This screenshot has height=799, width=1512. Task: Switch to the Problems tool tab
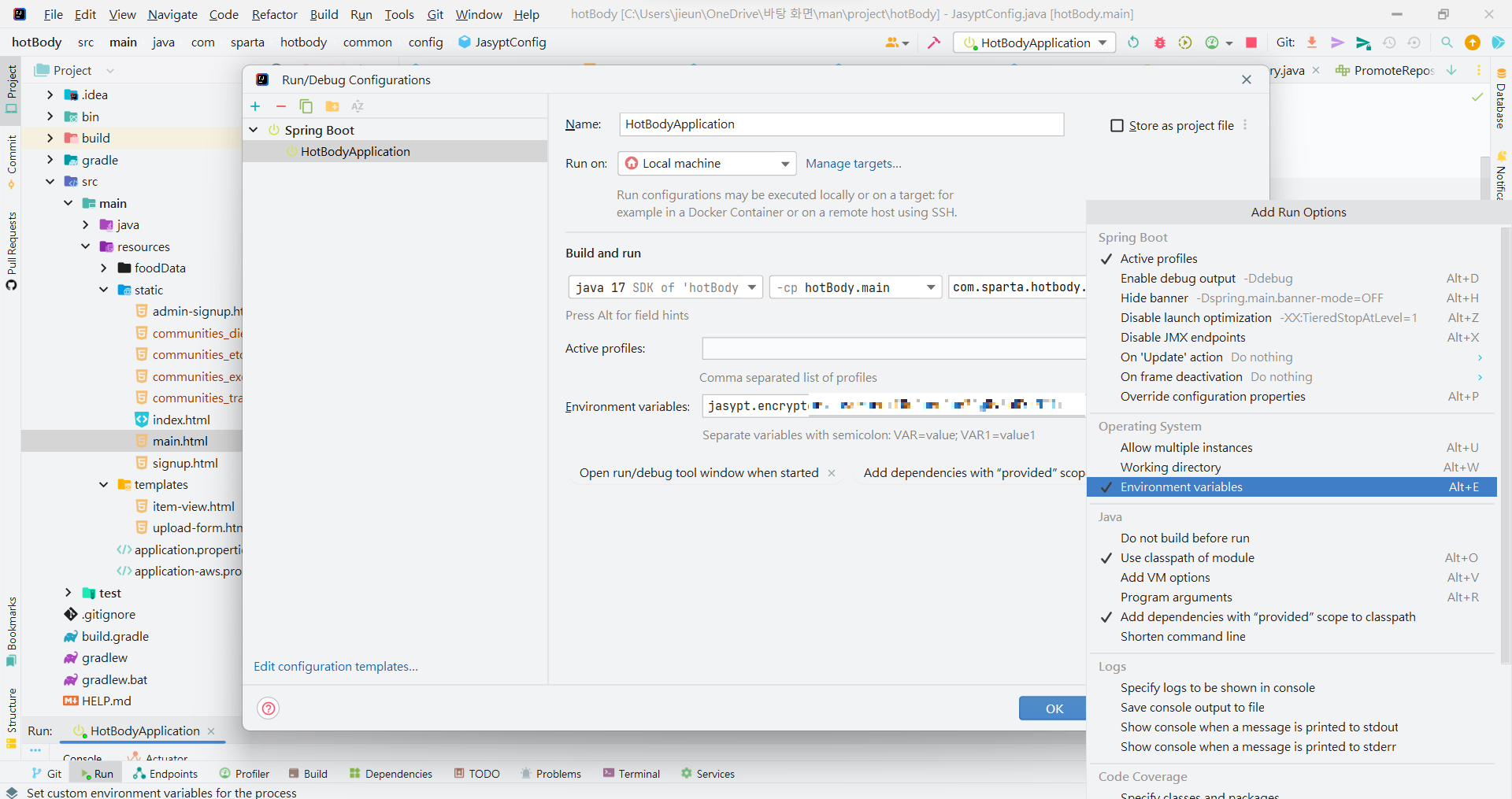550,774
